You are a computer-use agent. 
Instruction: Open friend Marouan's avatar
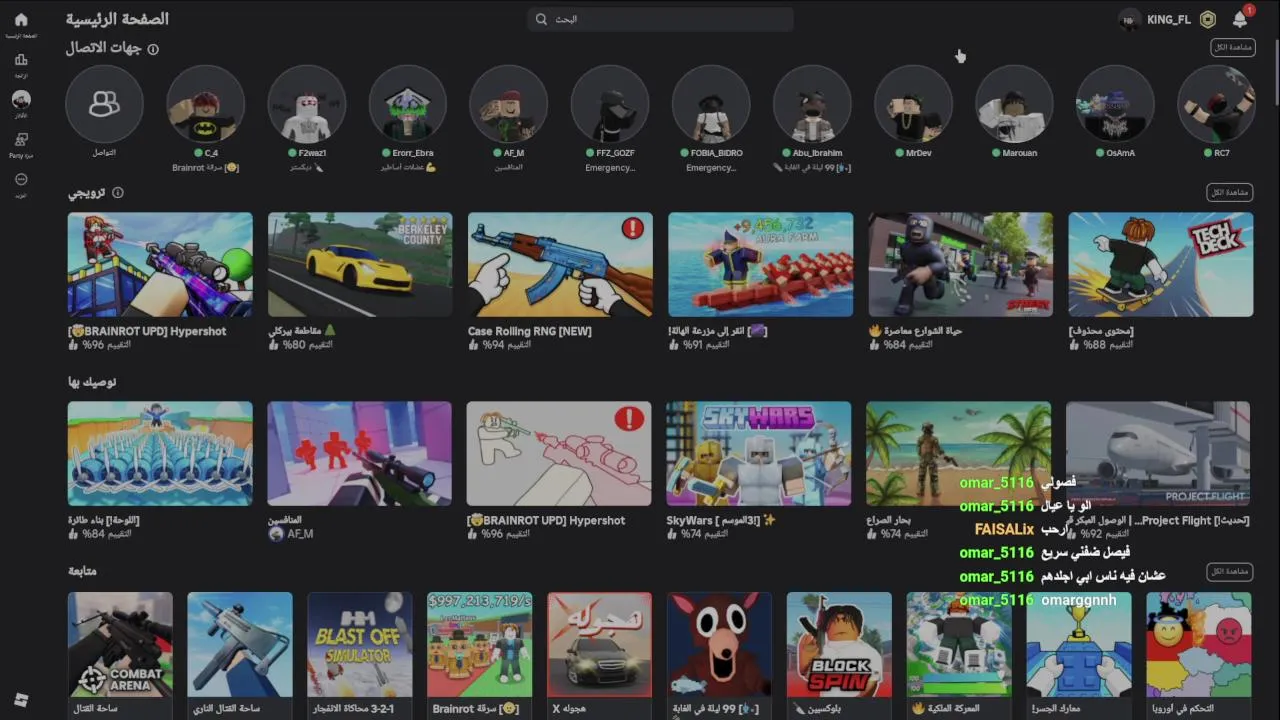1014,104
